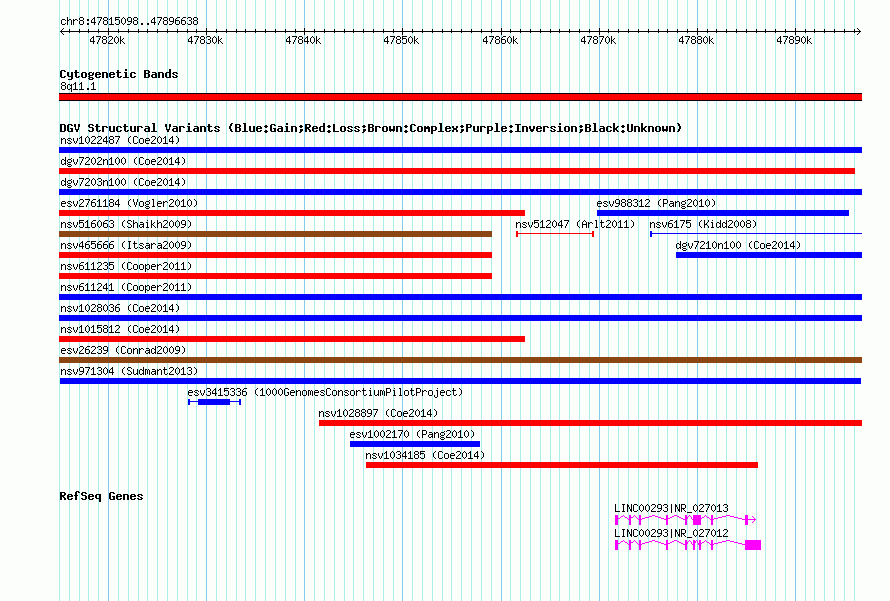Open LINC00293|NR_027012 gene label
The image size is (890, 601).
tap(671, 533)
